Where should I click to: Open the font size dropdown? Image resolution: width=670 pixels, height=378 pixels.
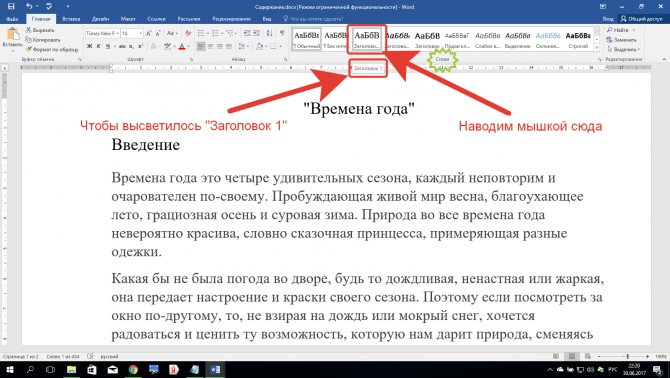click(x=140, y=33)
